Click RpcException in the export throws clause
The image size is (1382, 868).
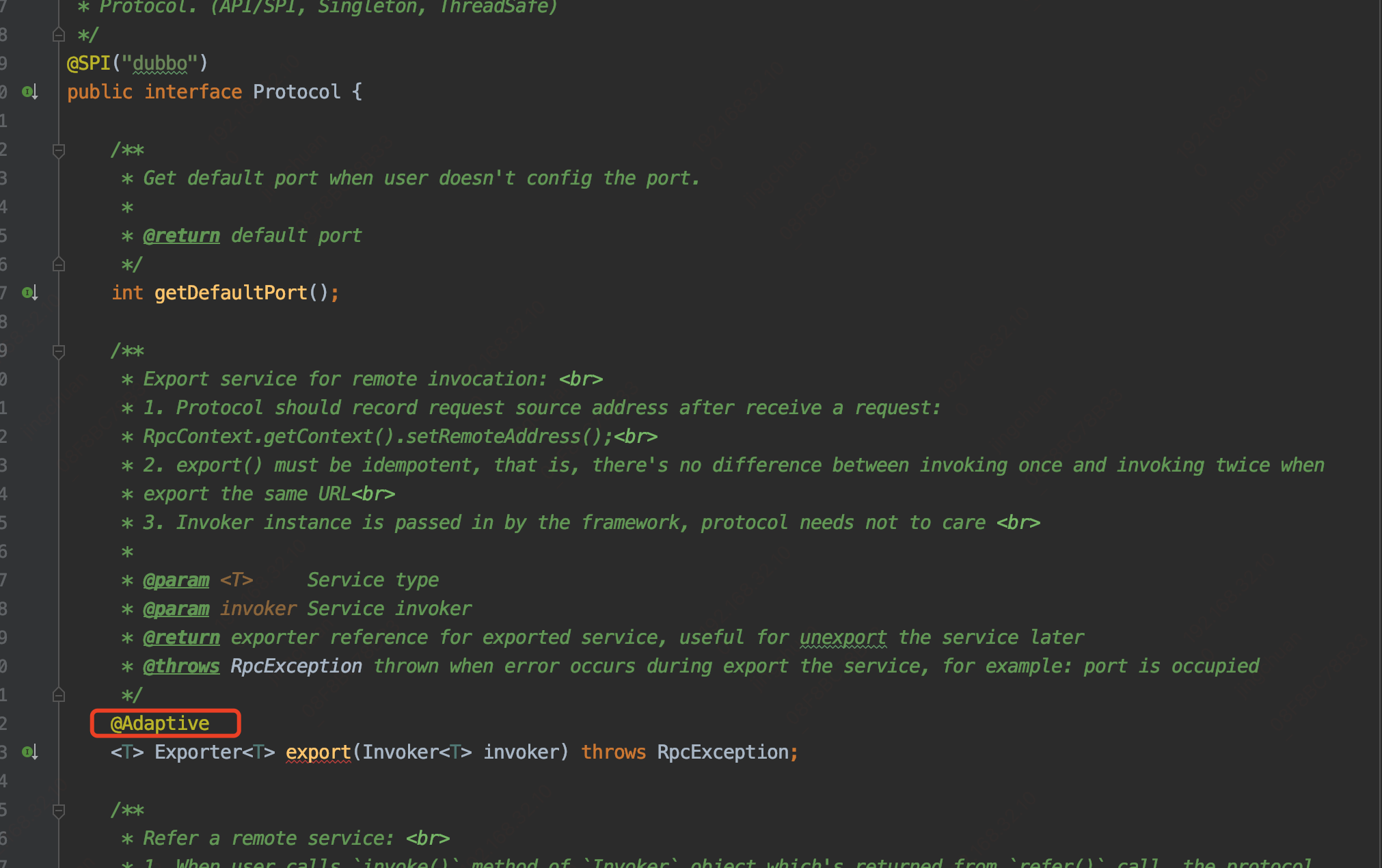(x=722, y=752)
